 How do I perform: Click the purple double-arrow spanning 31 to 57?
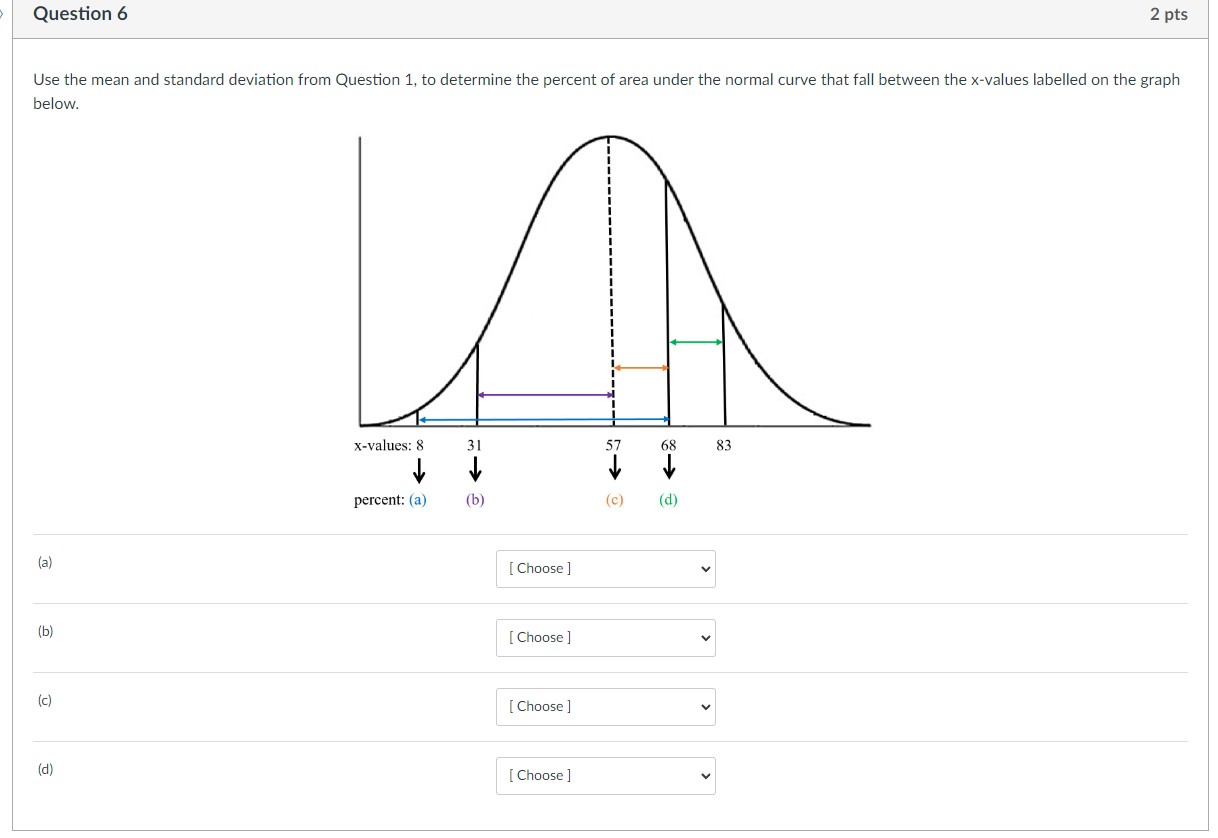pos(545,393)
